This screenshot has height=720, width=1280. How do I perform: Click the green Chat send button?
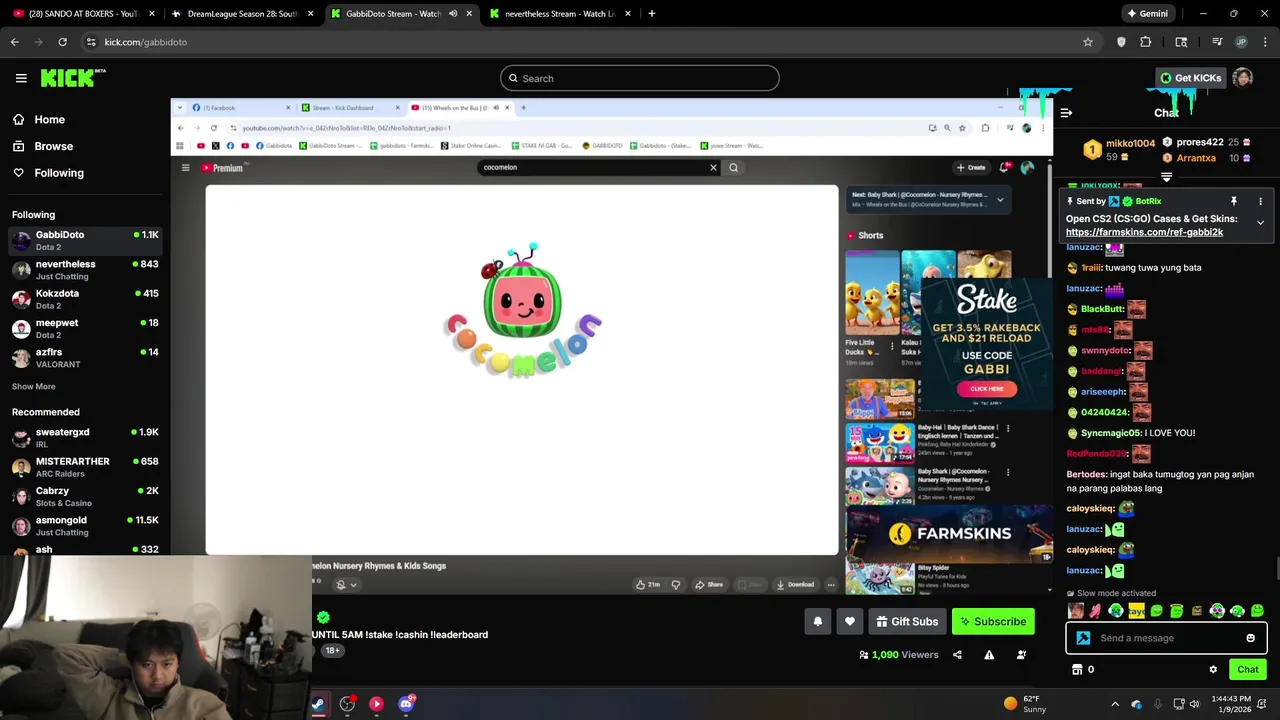(x=1248, y=670)
